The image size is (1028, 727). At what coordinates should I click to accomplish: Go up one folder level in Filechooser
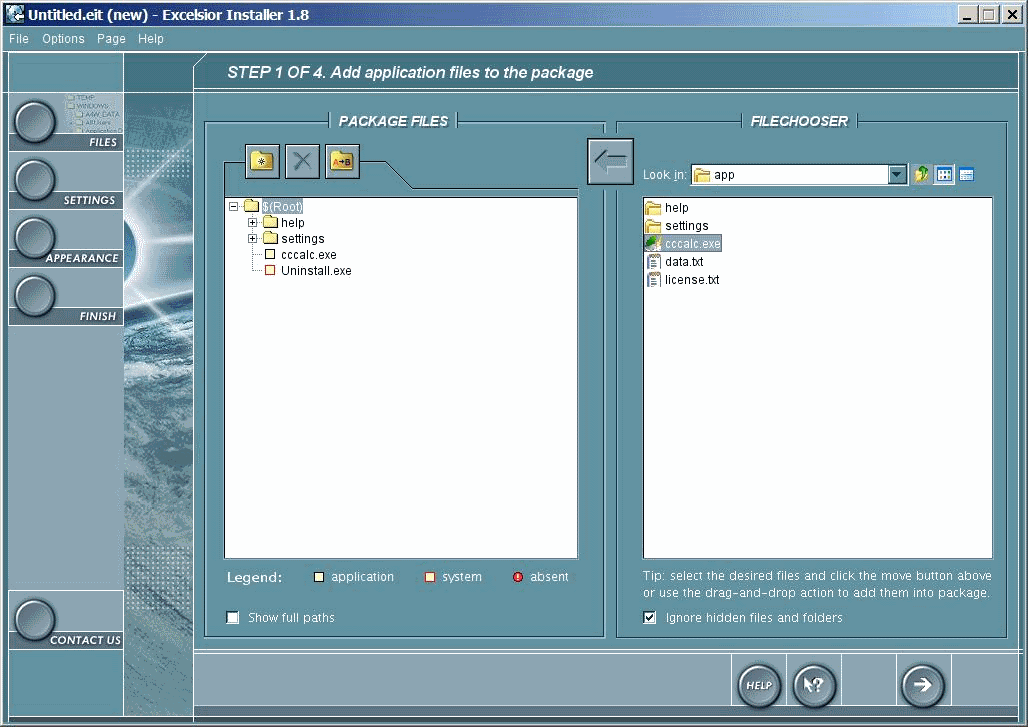[x=922, y=174]
